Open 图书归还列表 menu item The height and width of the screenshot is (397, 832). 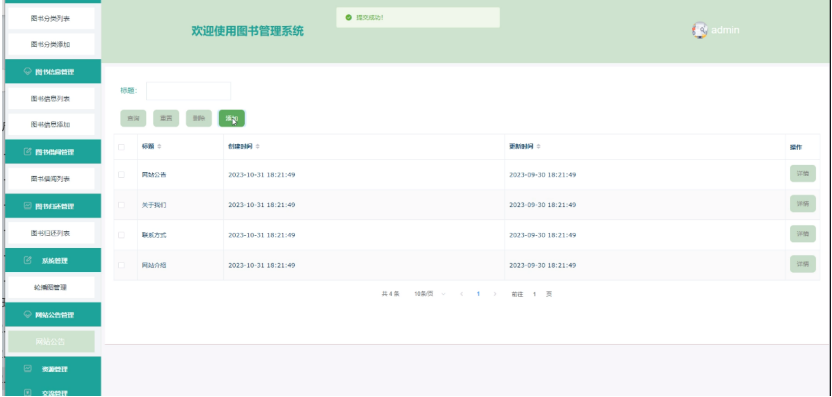pyautogui.click(x=51, y=233)
